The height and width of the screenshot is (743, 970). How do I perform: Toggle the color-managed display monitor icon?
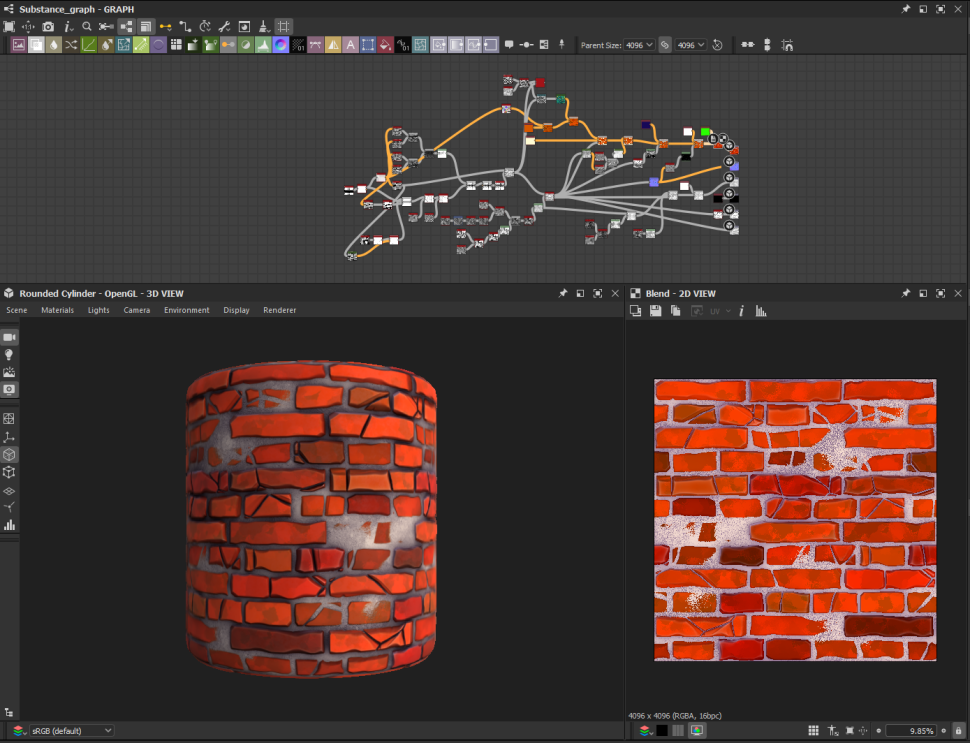coord(697,731)
